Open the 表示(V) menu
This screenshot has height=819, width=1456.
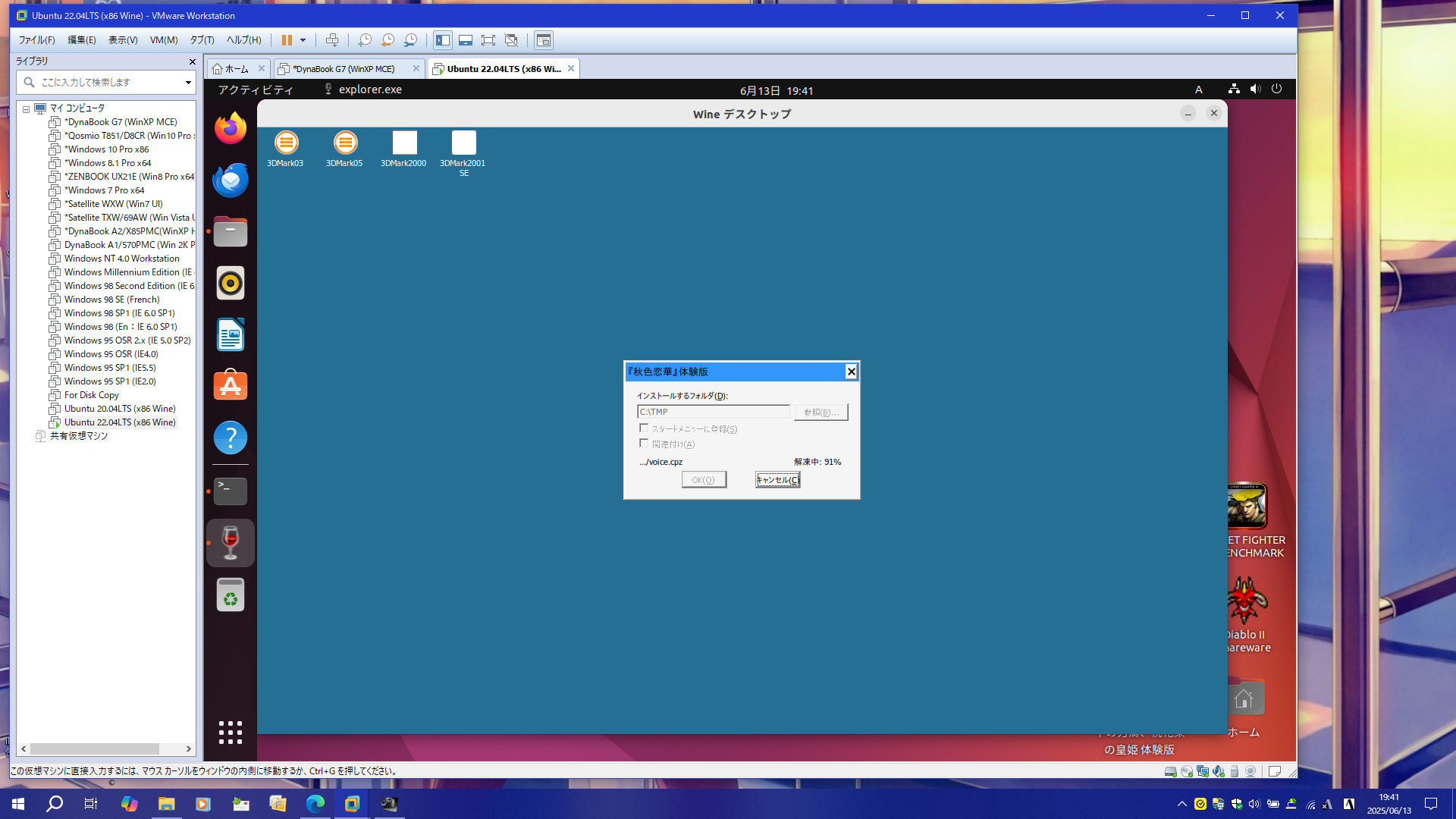click(123, 40)
